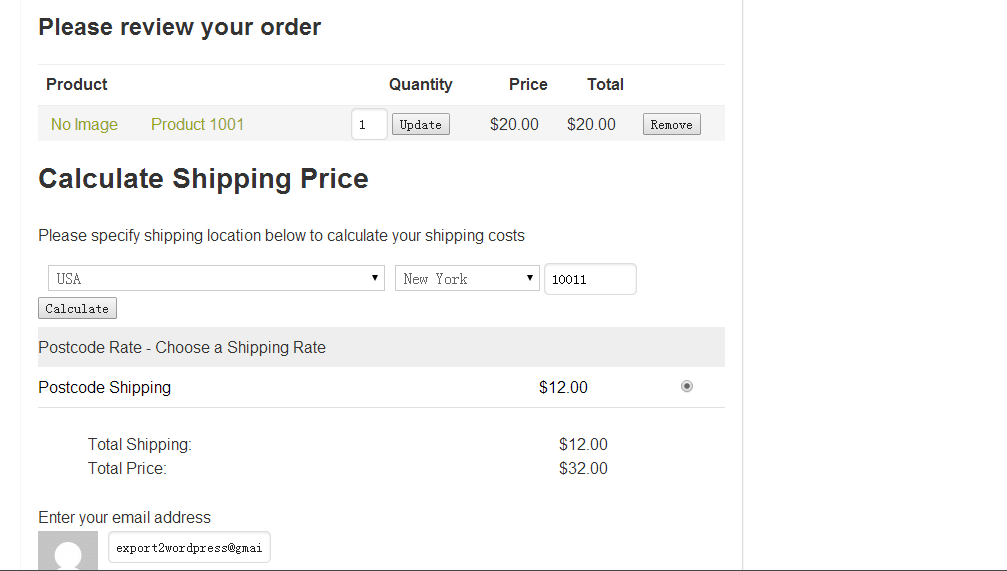Click the Postcode Shipping label
The image size is (1007, 571).
pyautogui.click(x=105, y=387)
